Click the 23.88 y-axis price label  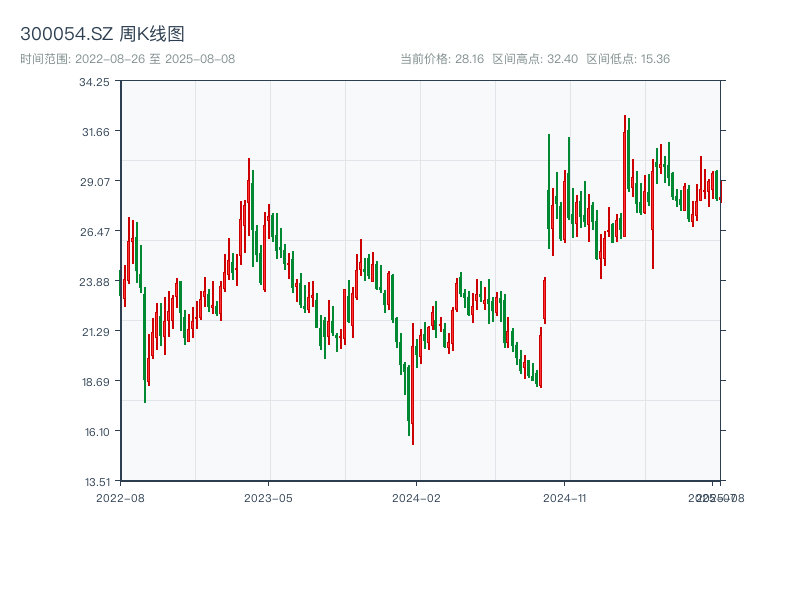(95, 282)
